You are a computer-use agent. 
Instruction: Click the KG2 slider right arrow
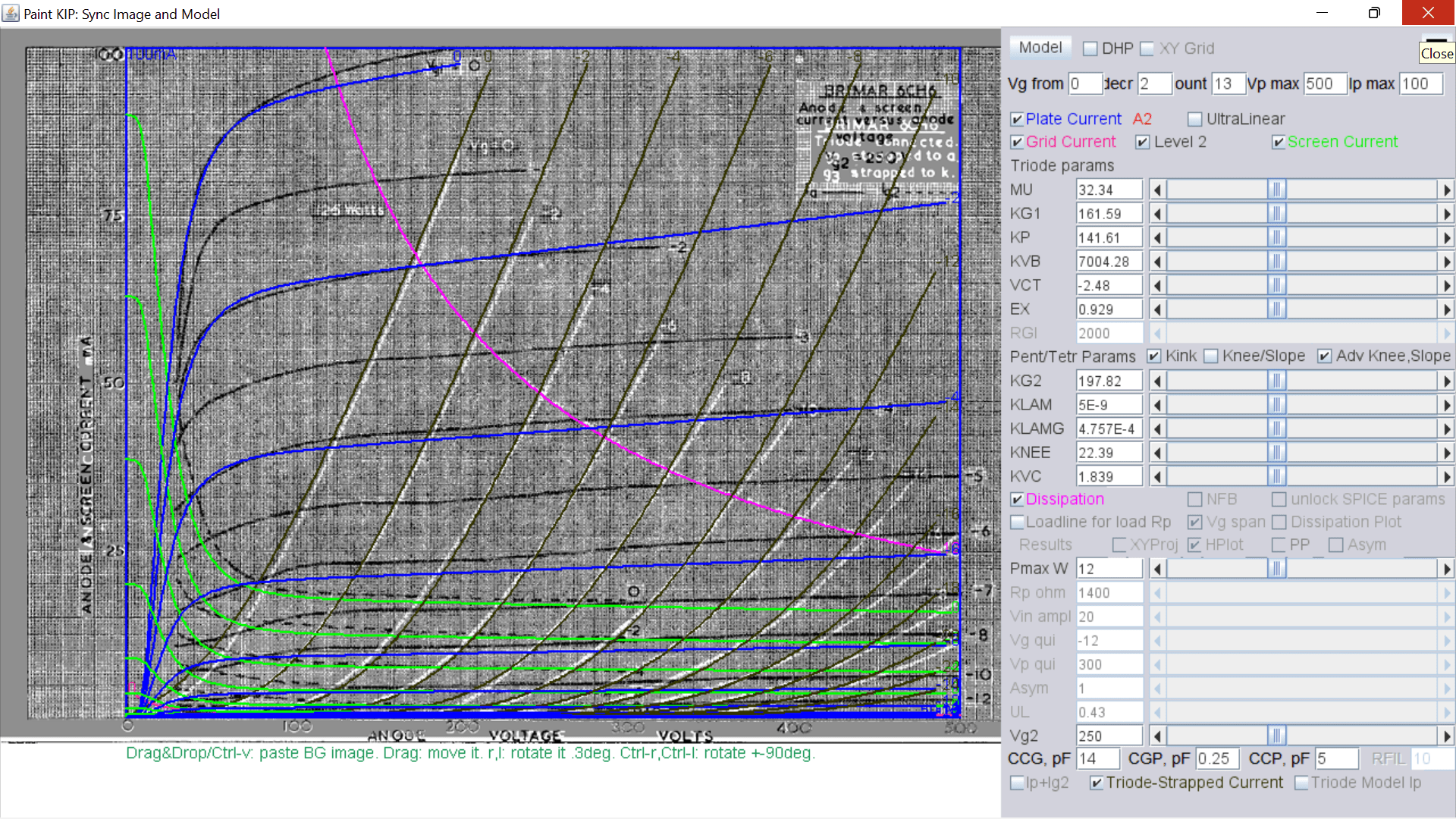(x=1446, y=381)
